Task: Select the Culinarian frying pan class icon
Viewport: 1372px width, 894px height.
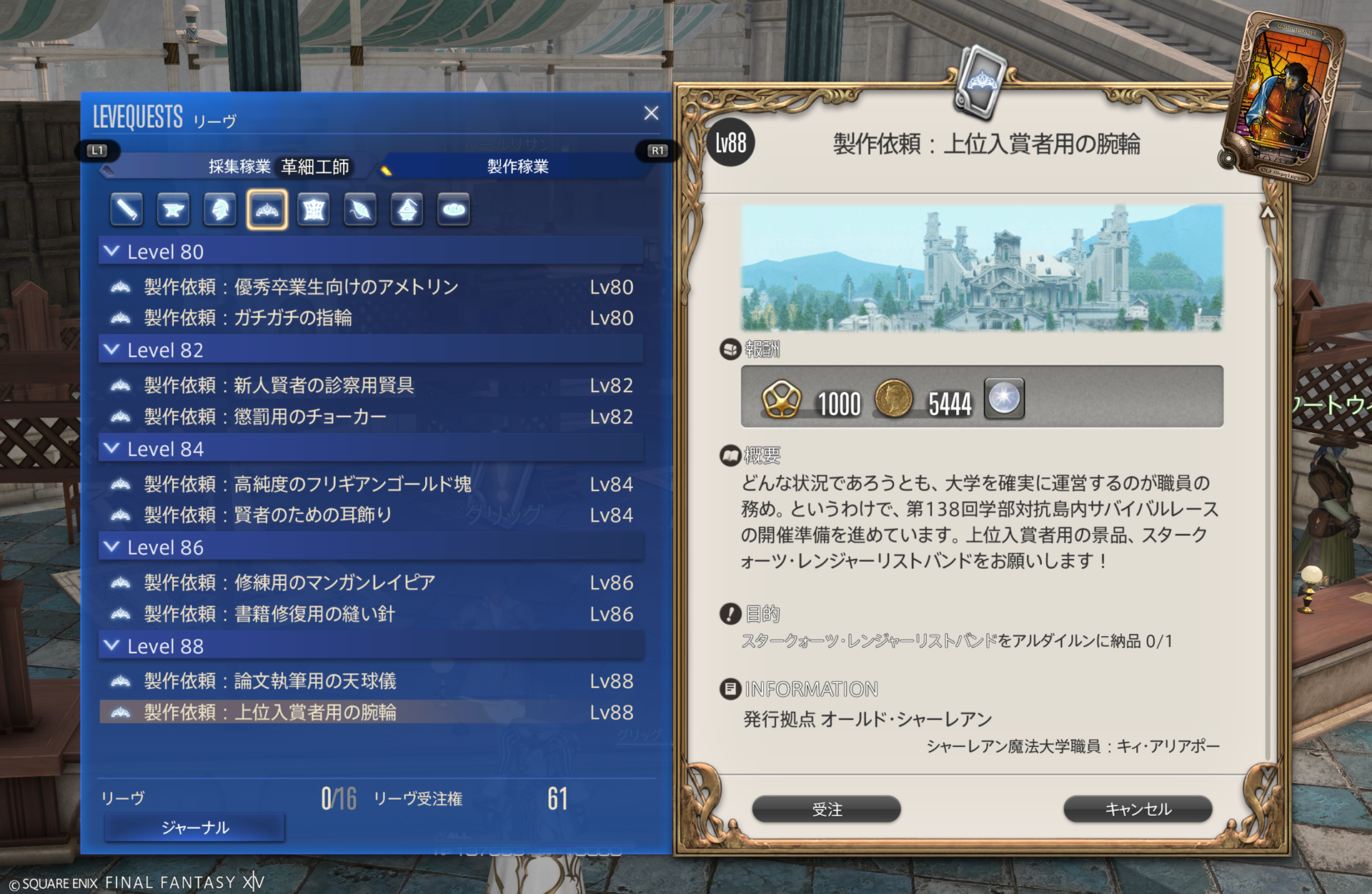Action: pos(454,210)
